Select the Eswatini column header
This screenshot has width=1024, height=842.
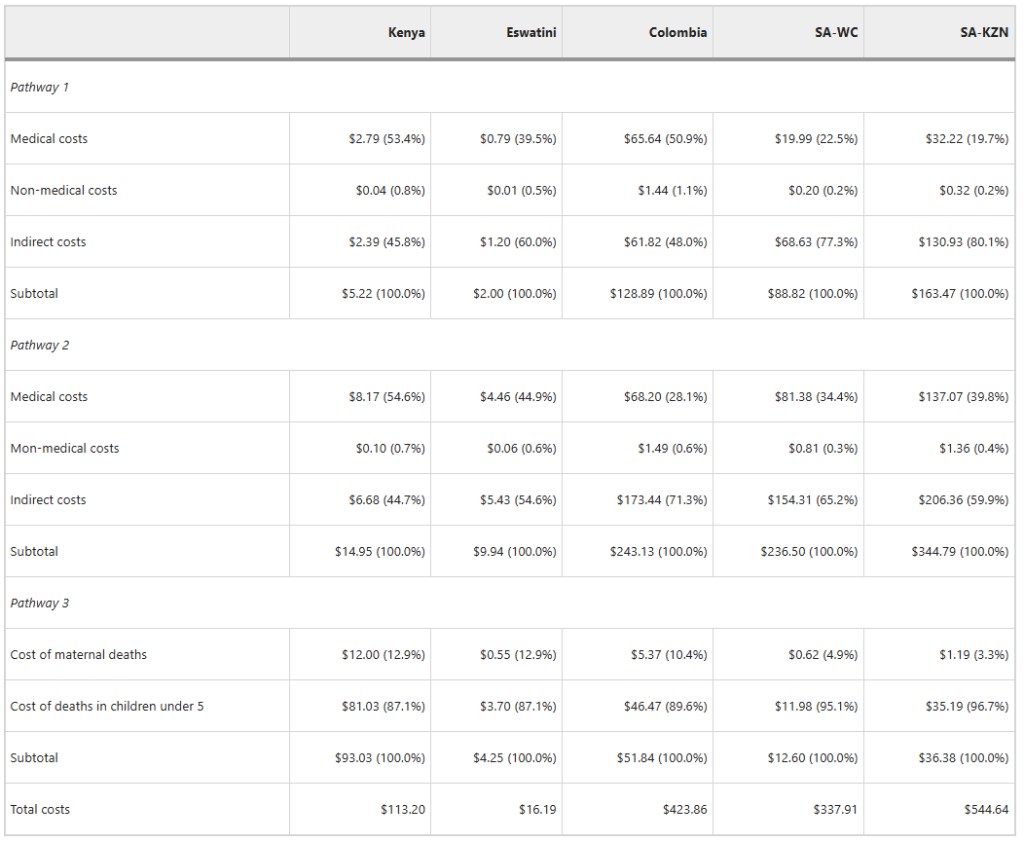[x=531, y=33]
